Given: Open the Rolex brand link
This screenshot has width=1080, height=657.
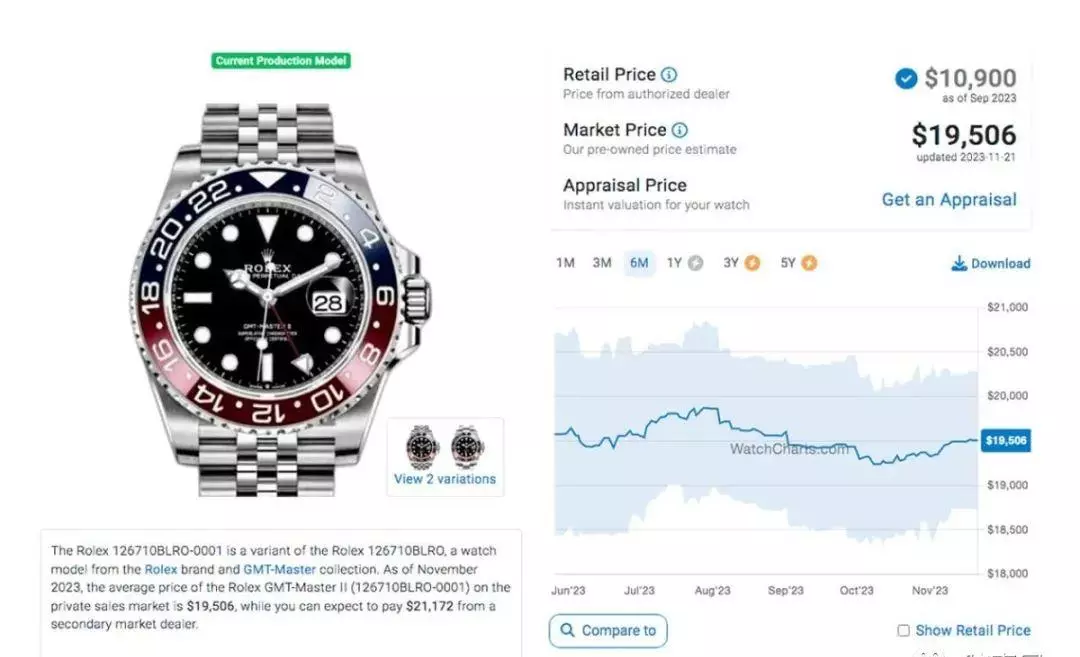Looking at the screenshot, I should [x=160, y=570].
